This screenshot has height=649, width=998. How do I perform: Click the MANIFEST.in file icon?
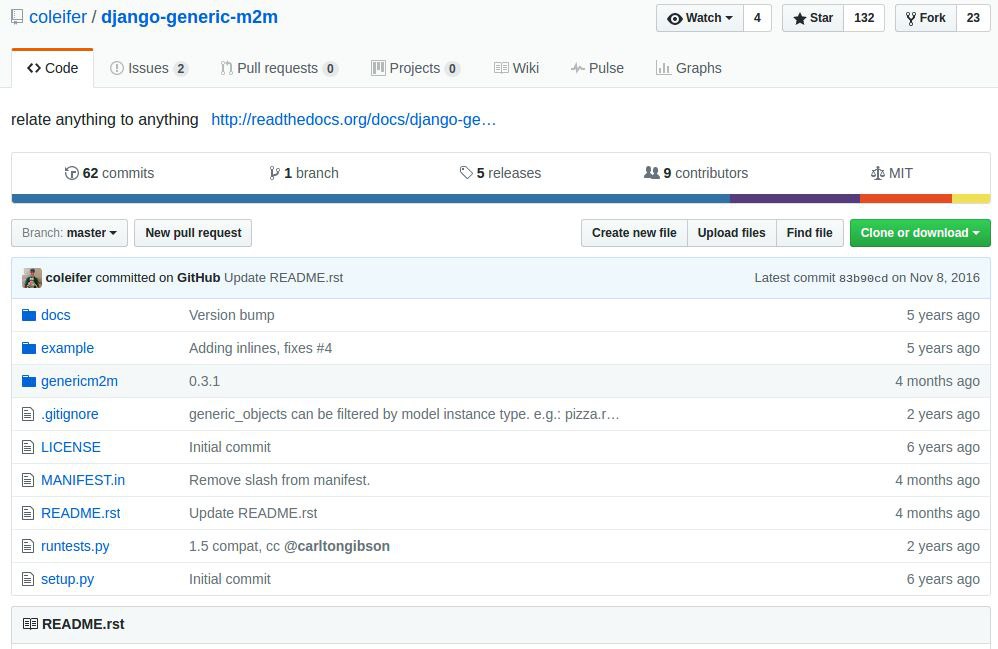(28, 480)
